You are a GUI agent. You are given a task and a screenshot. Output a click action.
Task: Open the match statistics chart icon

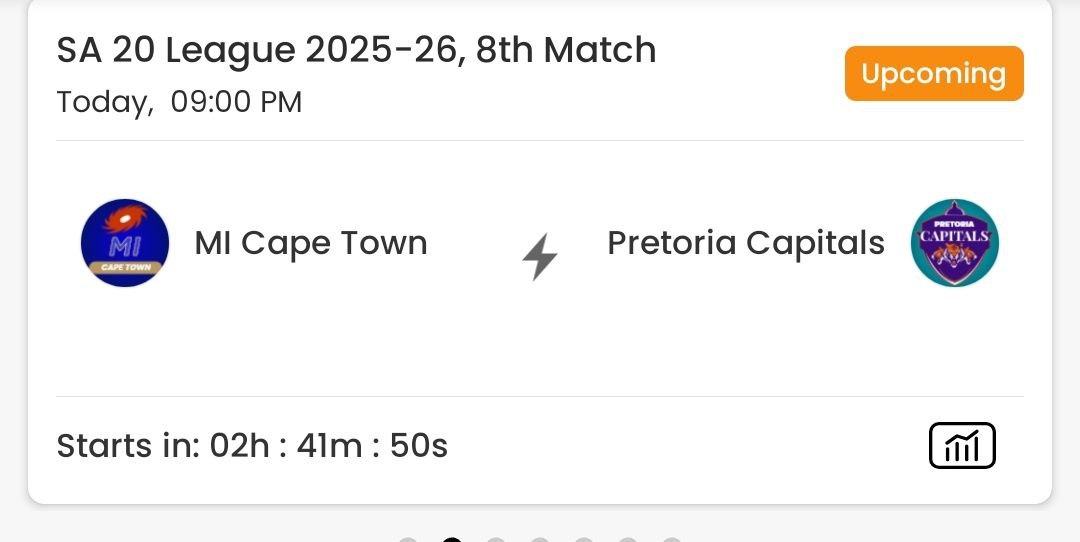[962, 445]
